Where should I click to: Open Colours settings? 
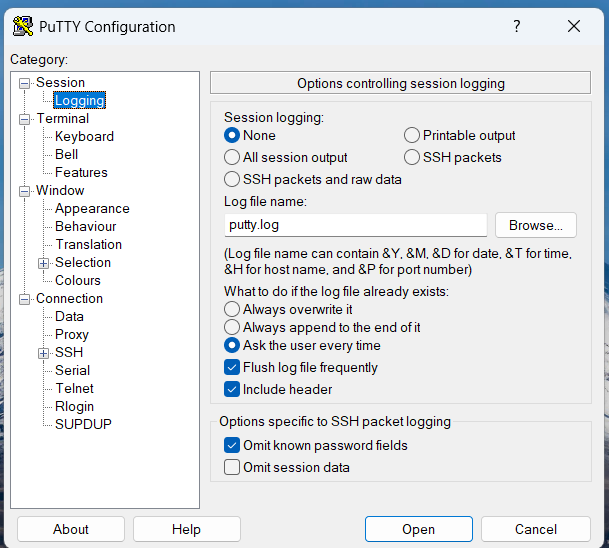click(x=78, y=280)
